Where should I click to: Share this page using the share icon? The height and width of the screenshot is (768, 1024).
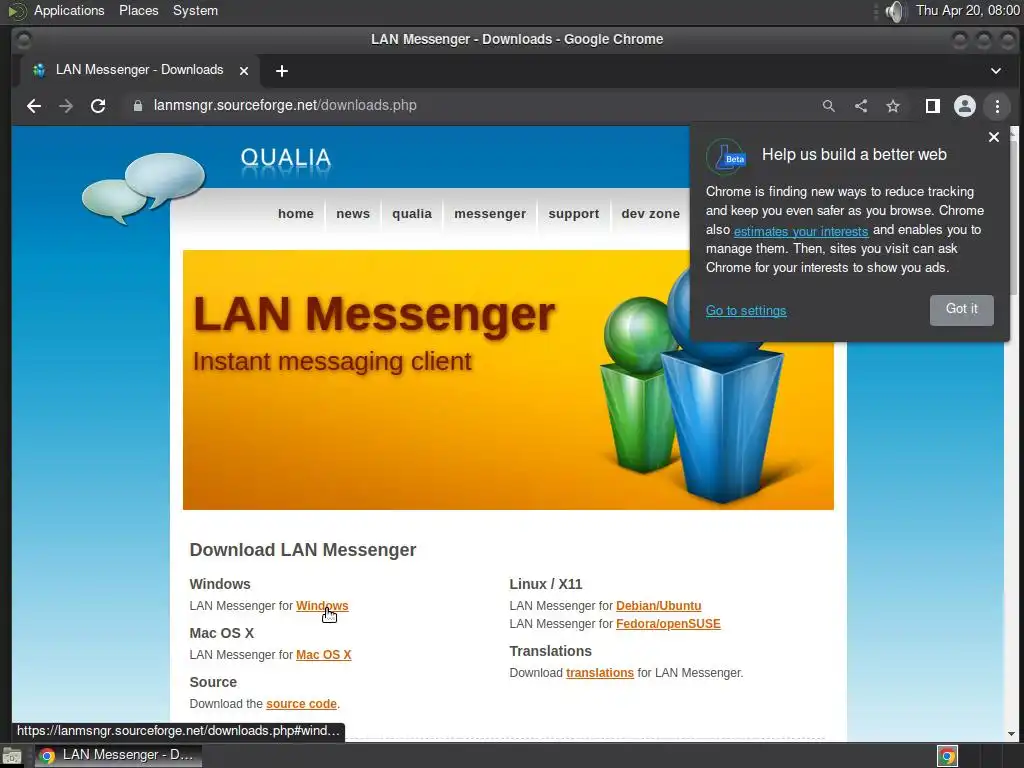(x=861, y=106)
